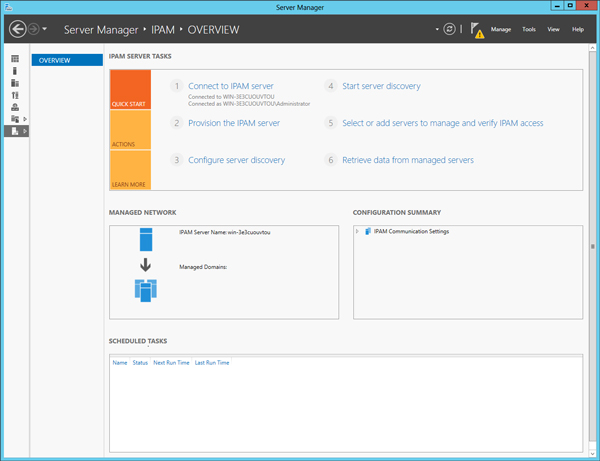Open the Notifications flag with warning
600x461 pixels.
pos(477,30)
